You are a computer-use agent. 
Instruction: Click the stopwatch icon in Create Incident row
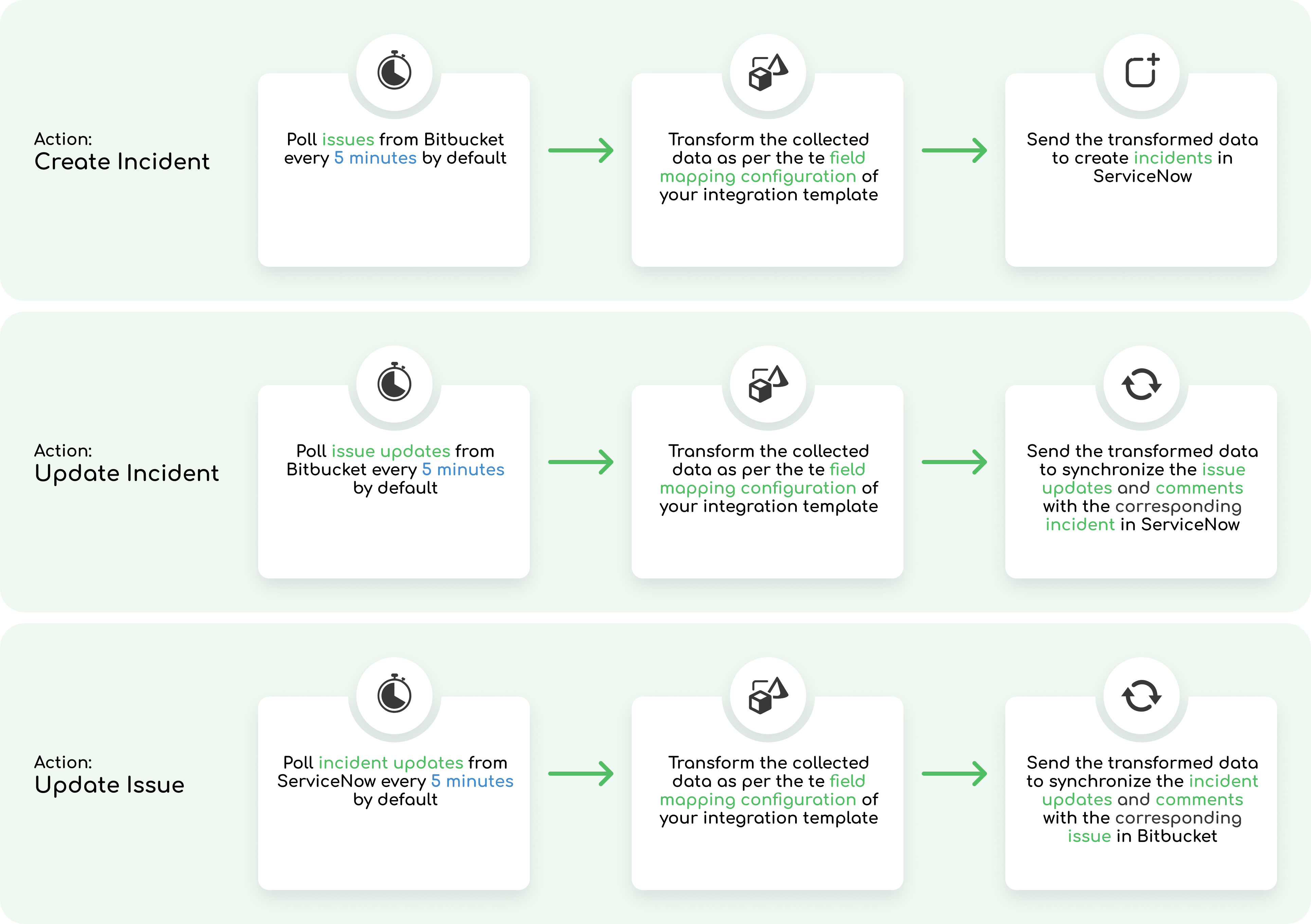[x=394, y=71]
